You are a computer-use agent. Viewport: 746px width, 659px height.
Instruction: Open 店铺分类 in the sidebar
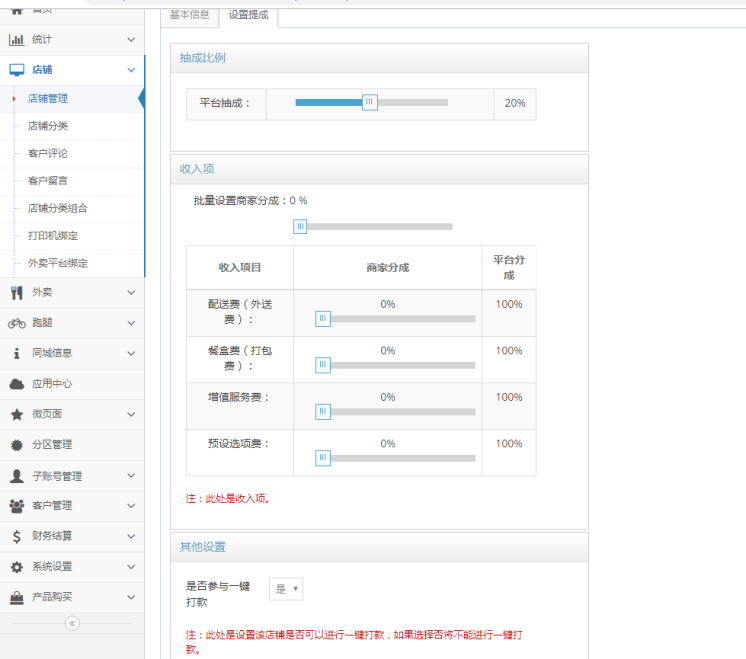coord(48,126)
